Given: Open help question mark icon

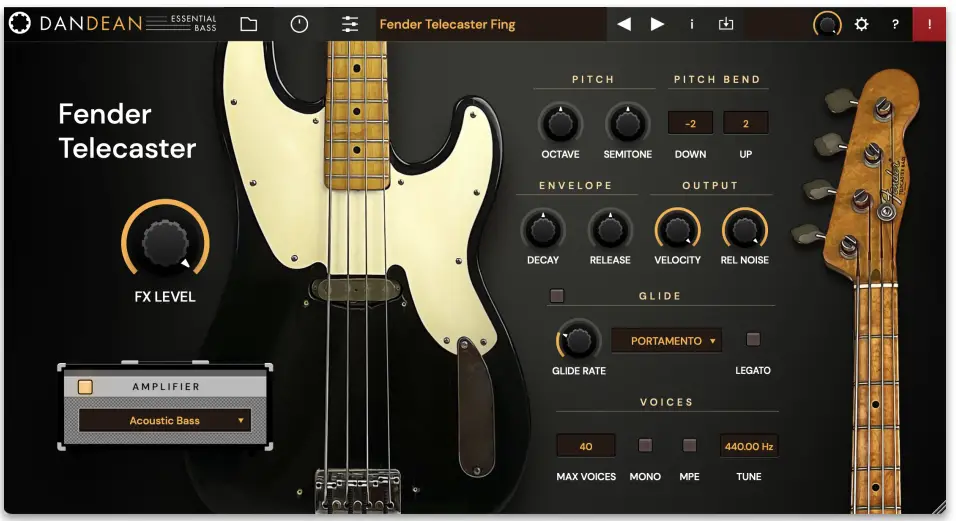Looking at the screenshot, I should point(895,24).
